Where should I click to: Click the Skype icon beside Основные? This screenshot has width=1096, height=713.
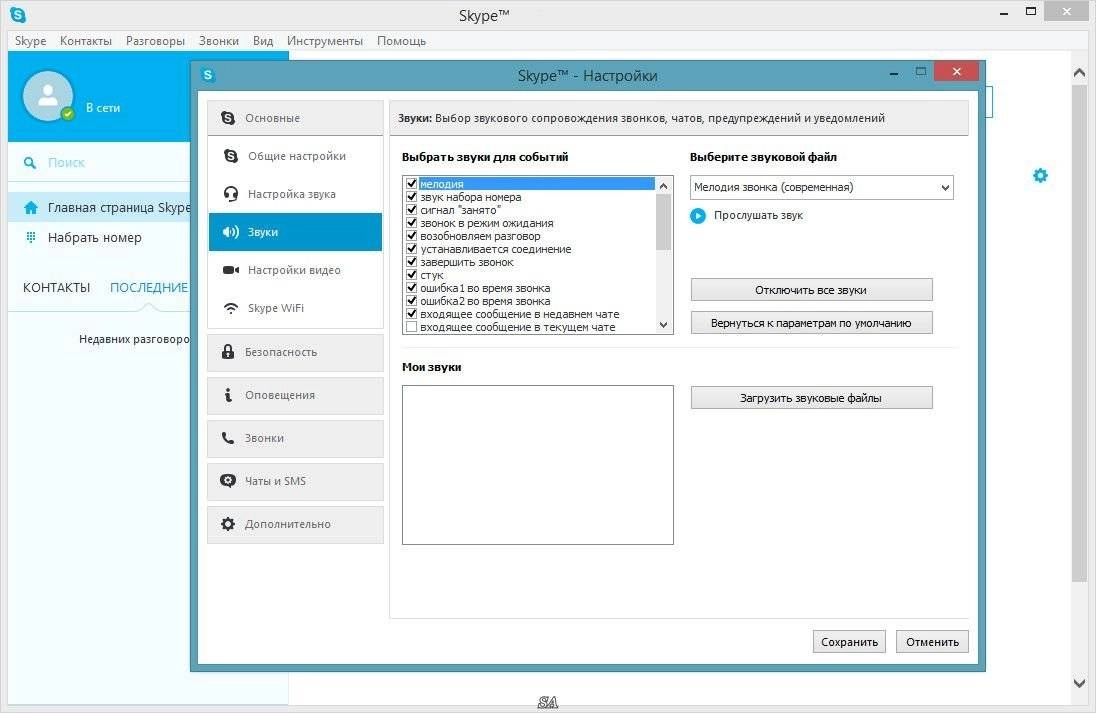click(228, 118)
